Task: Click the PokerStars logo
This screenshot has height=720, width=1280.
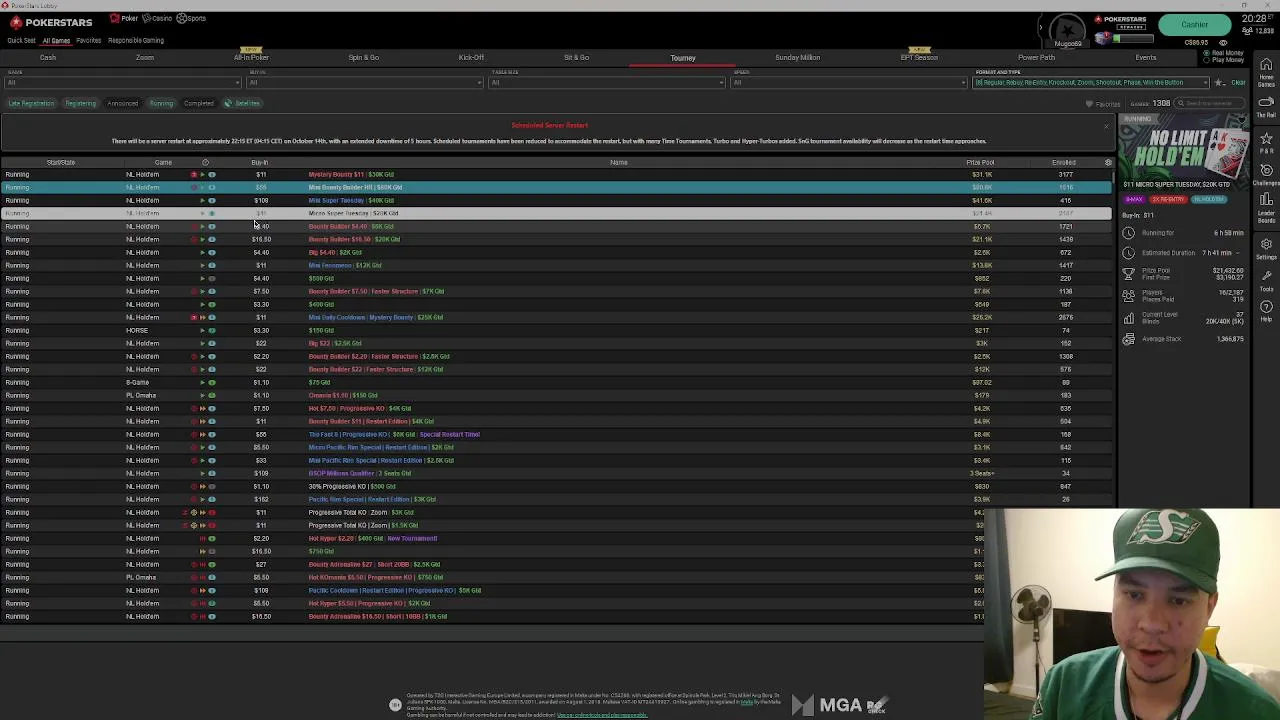Action: 50,21
